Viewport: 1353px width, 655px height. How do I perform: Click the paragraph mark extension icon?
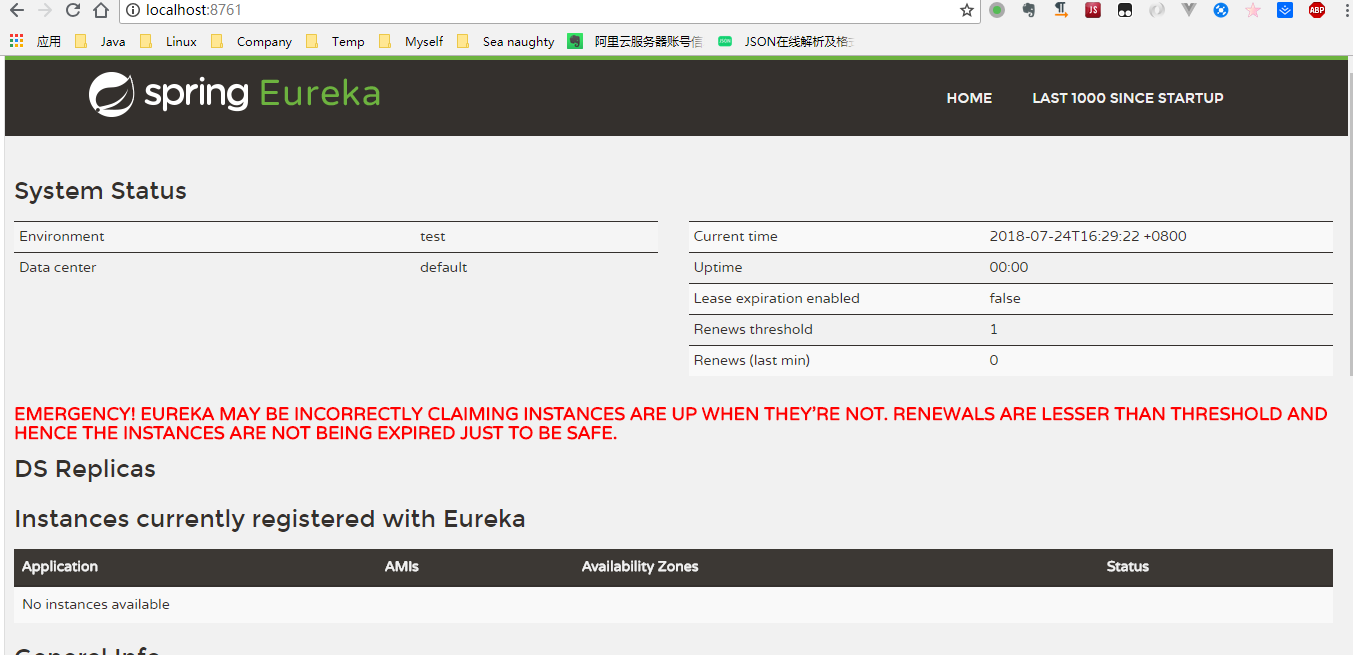(x=1061, y=10)
